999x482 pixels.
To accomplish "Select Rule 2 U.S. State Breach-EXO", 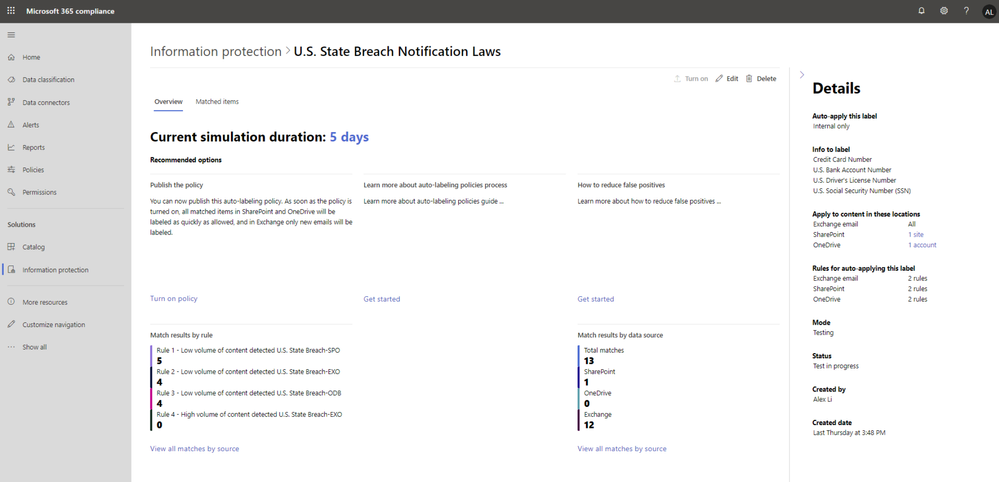I will pos(248,371).
